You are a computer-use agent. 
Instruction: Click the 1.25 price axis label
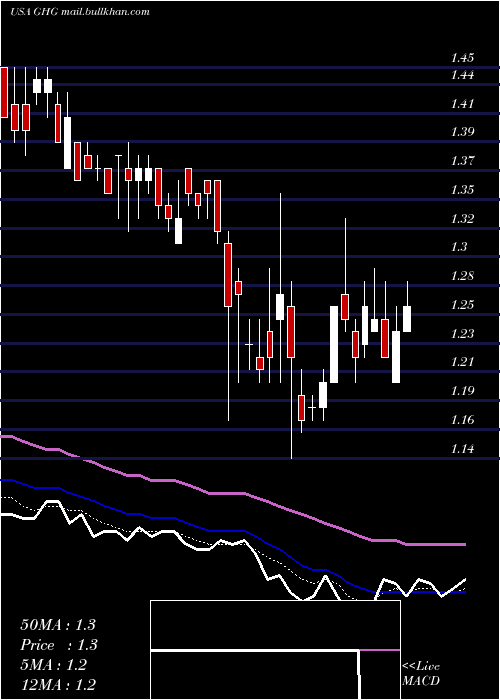point(462,305)
